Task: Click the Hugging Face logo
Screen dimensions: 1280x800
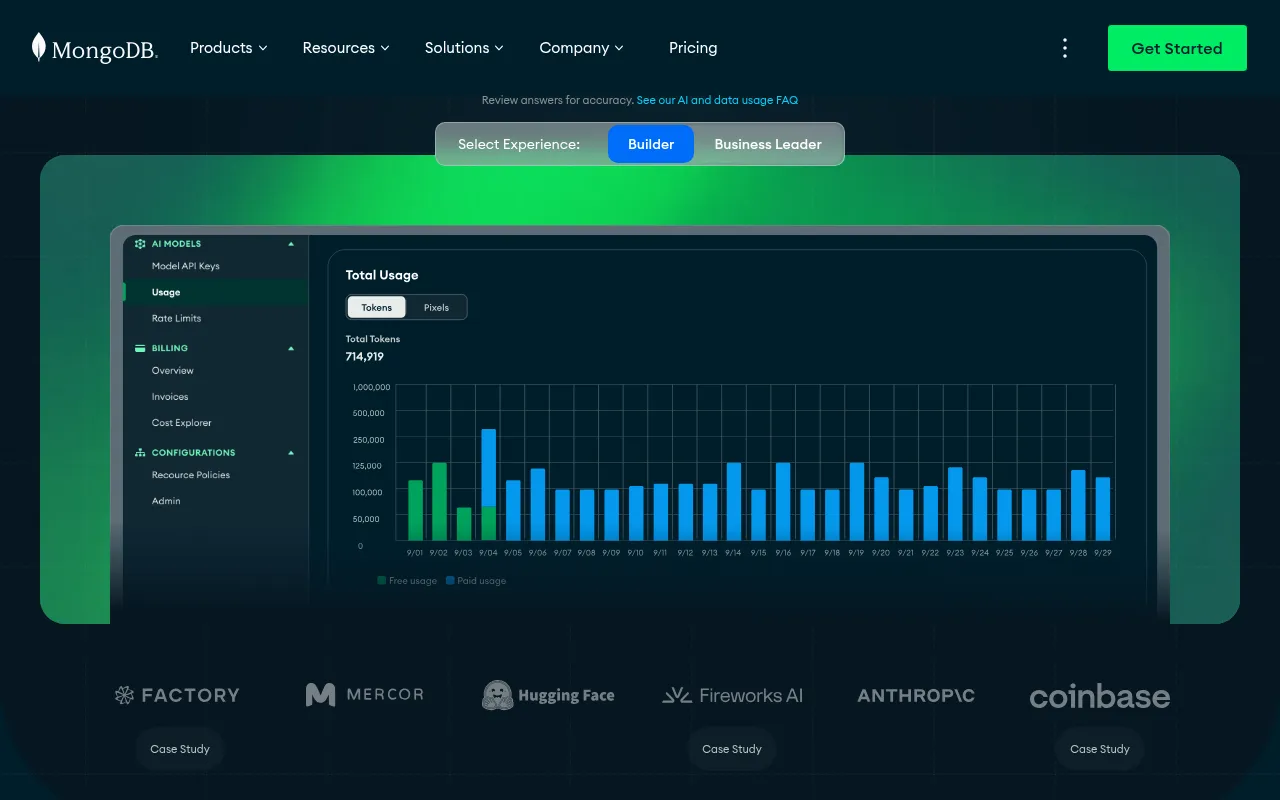Action: (548, 695)
